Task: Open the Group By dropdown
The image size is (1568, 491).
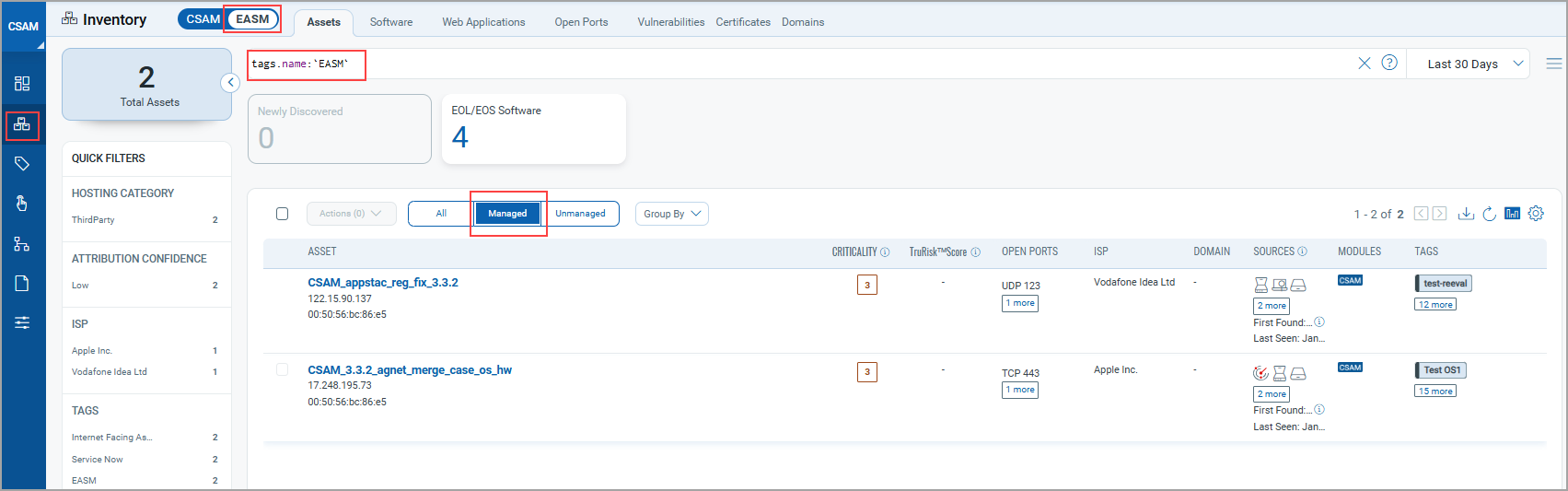Action: [x=672, y=214]
